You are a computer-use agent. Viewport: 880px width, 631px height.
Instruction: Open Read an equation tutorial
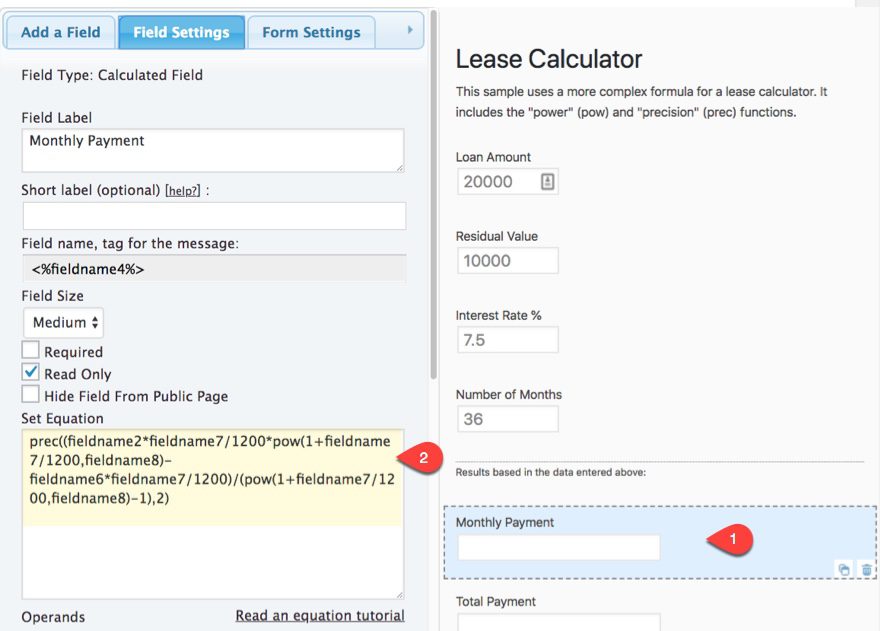click(x=320, y=615)
